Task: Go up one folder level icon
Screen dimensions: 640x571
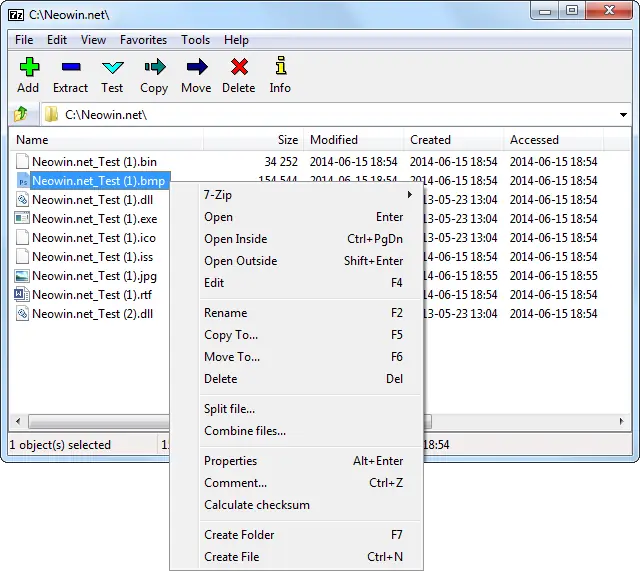Action: [21, 114]
